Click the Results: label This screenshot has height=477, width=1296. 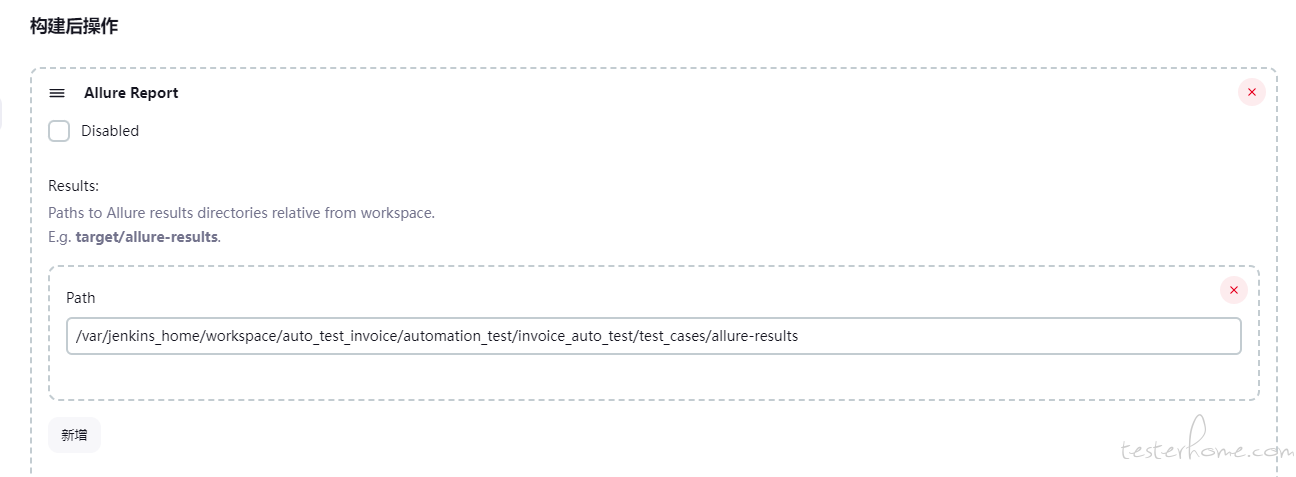[x=73, y=186]
